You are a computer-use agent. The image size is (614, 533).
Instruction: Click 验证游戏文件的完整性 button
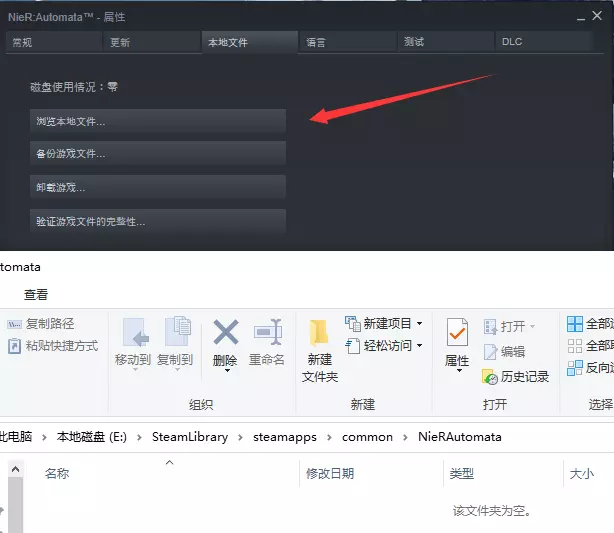pyautogui.click(x=158, y=221)
